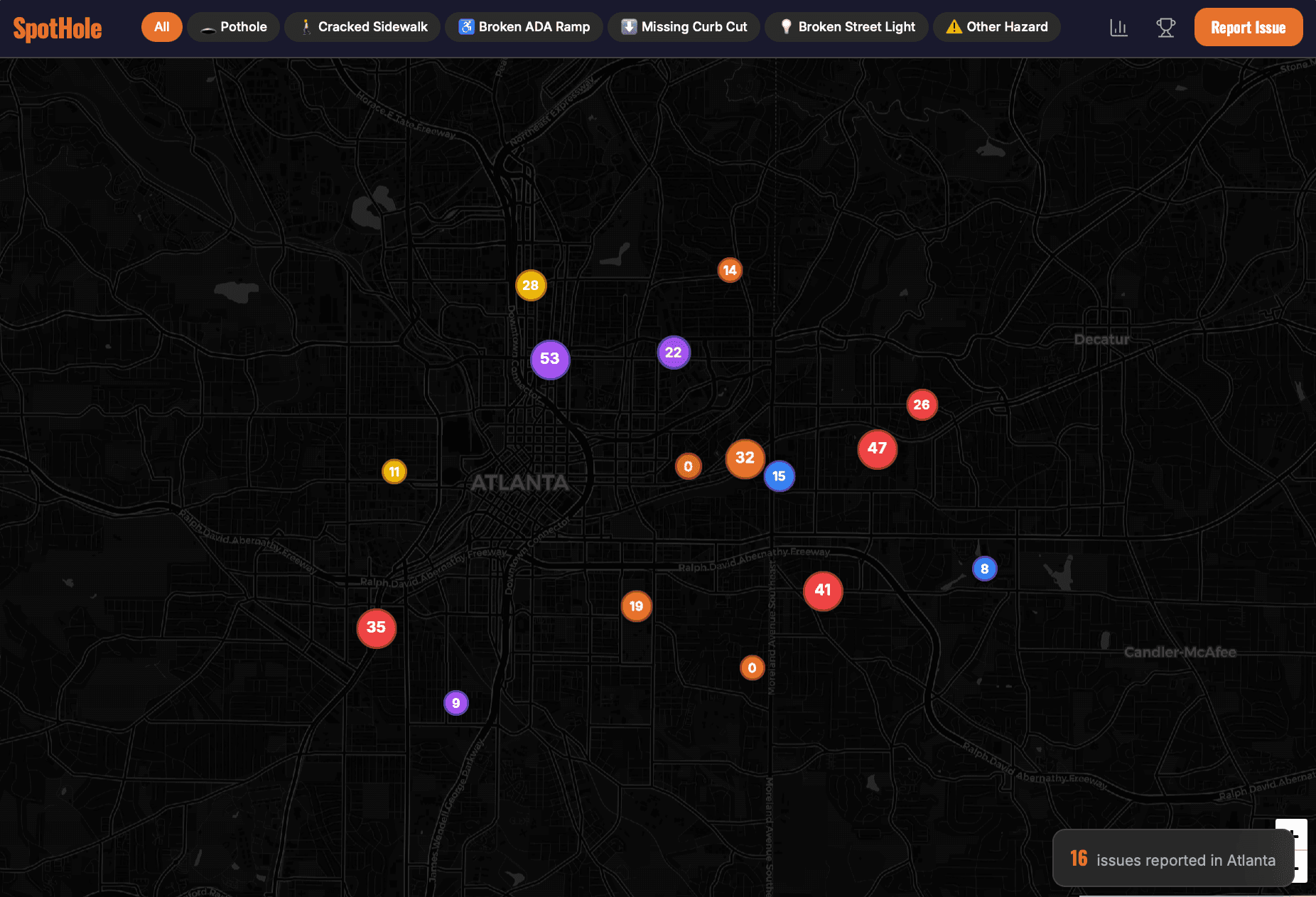Click the pothole icon on the Pothole chip

coord(206,27)
